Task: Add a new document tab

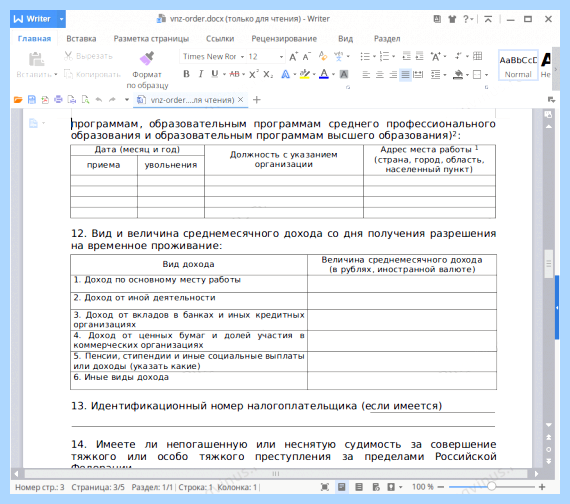Action: pyautogui.click(x=257, y=100)
